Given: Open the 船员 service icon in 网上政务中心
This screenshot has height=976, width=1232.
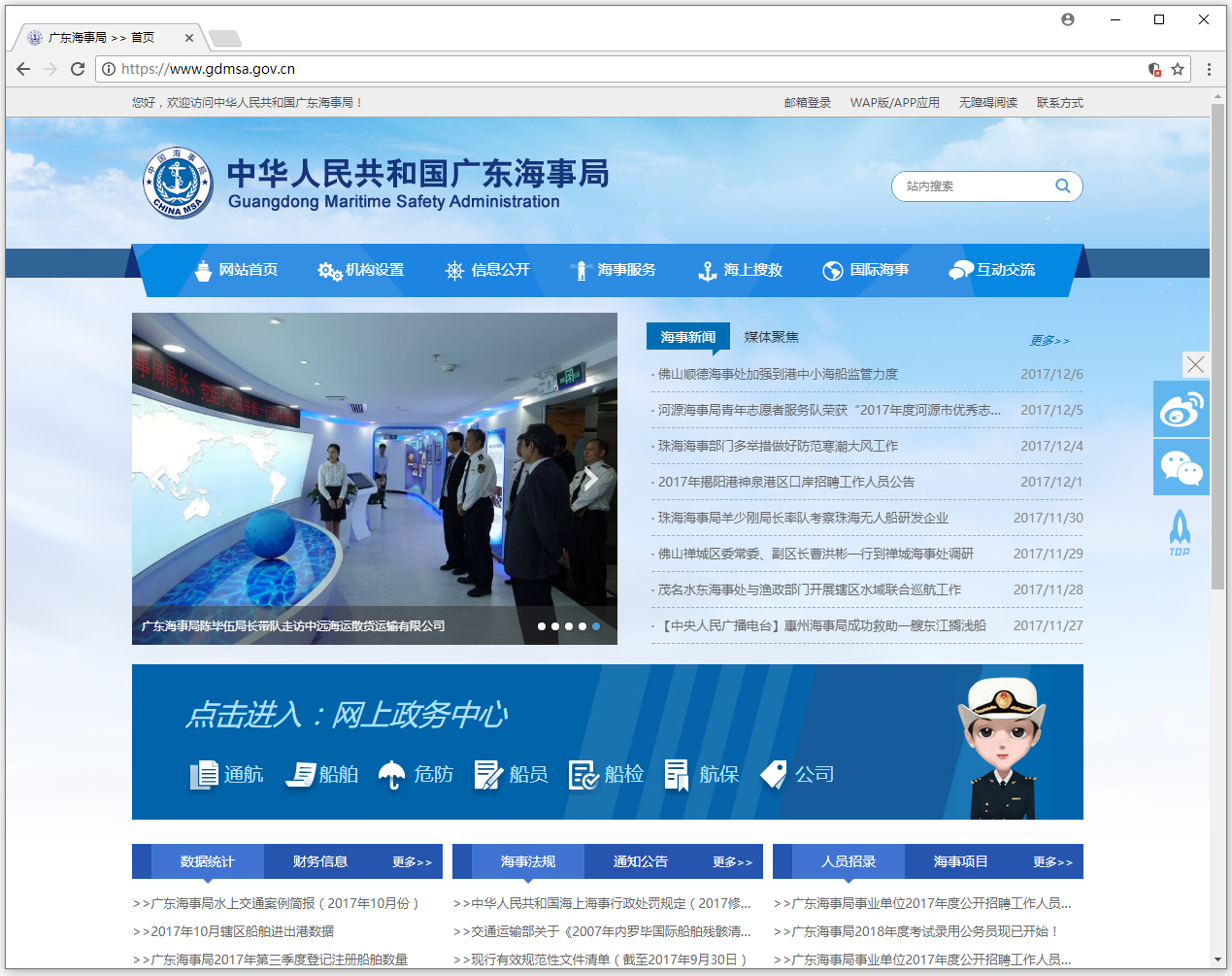Looking at the screenshot, I should coord(512,774).
